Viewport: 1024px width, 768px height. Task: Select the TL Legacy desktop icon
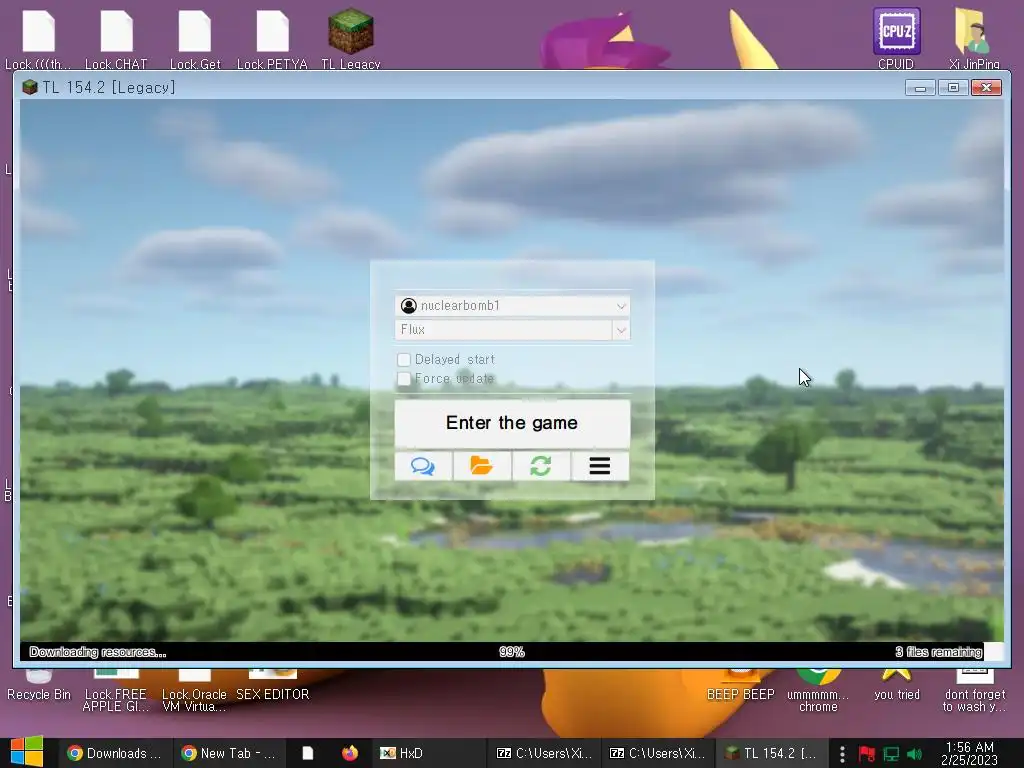[351, 38]
